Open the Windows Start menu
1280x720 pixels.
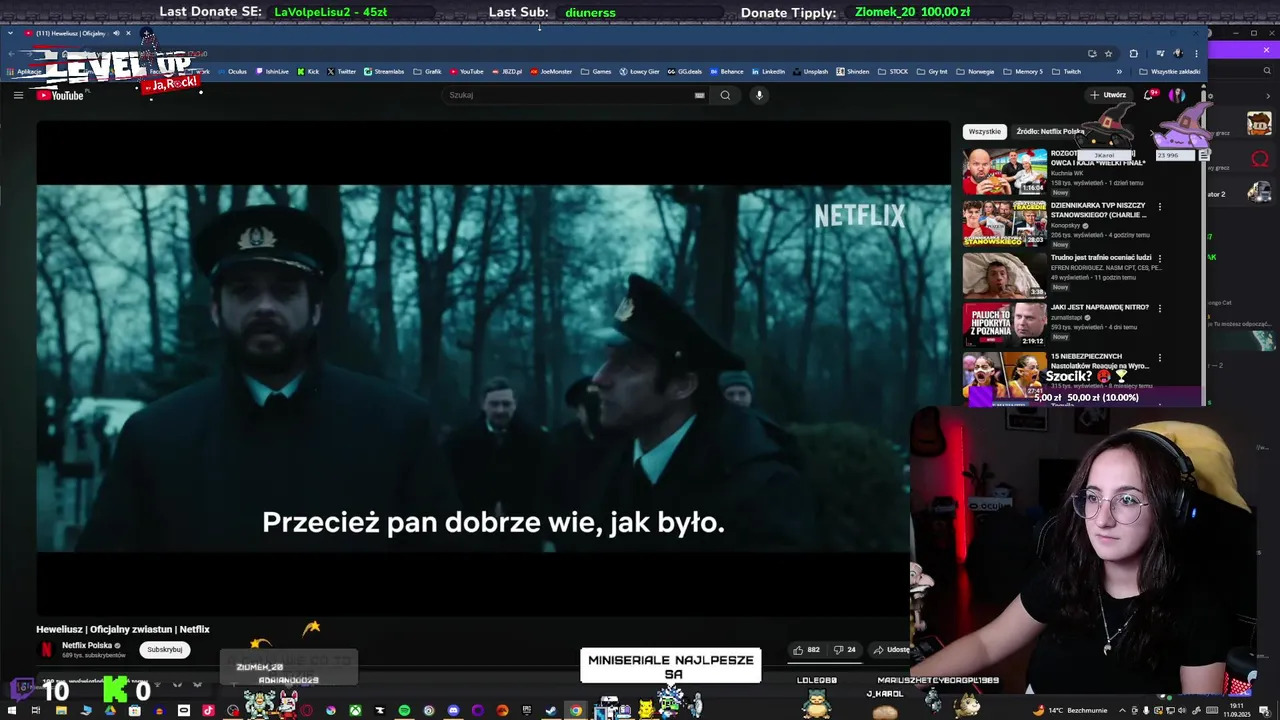click(x=11, y=711)
